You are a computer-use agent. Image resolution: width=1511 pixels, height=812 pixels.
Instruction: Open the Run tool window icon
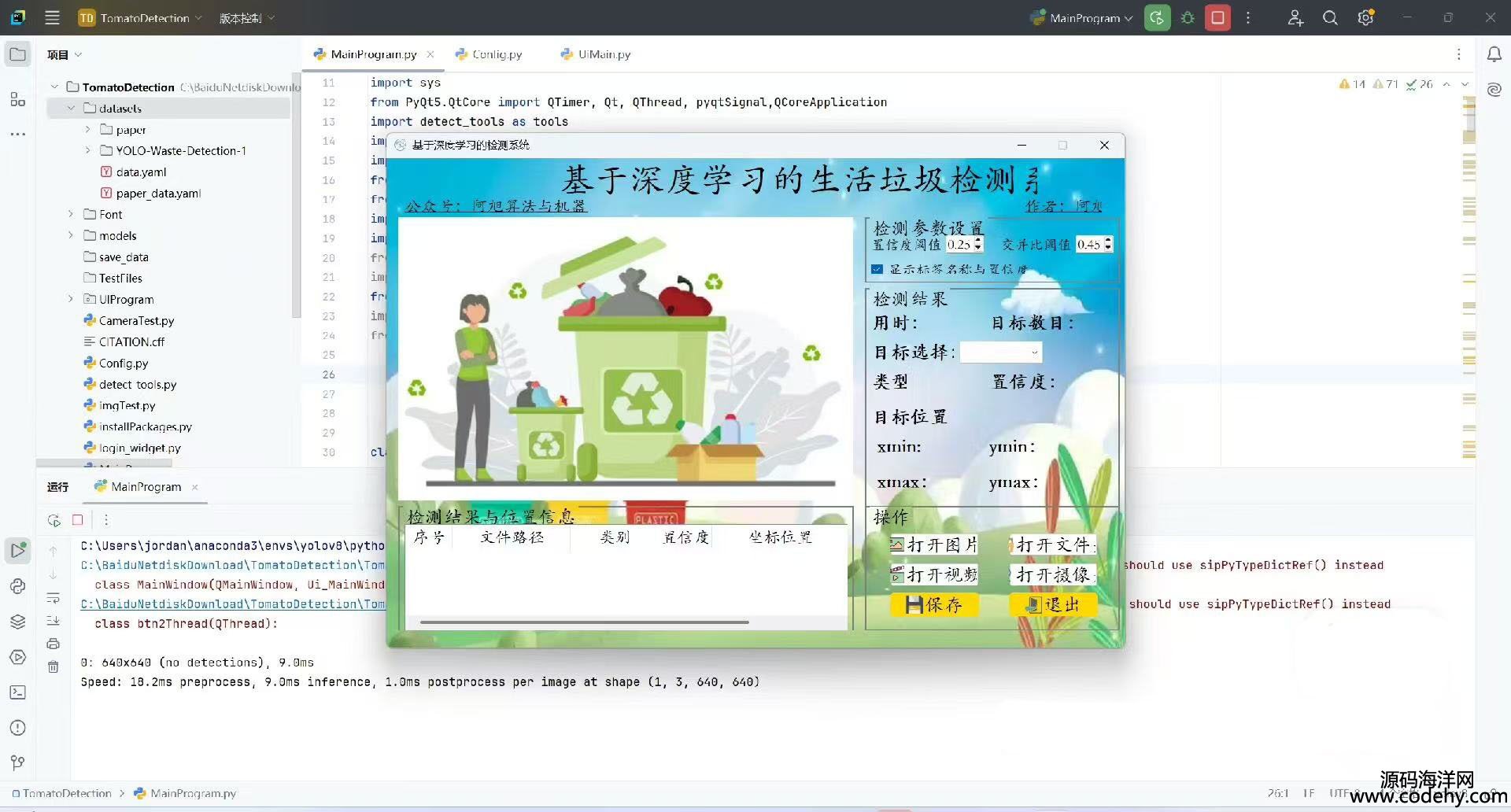coord(17,550)
